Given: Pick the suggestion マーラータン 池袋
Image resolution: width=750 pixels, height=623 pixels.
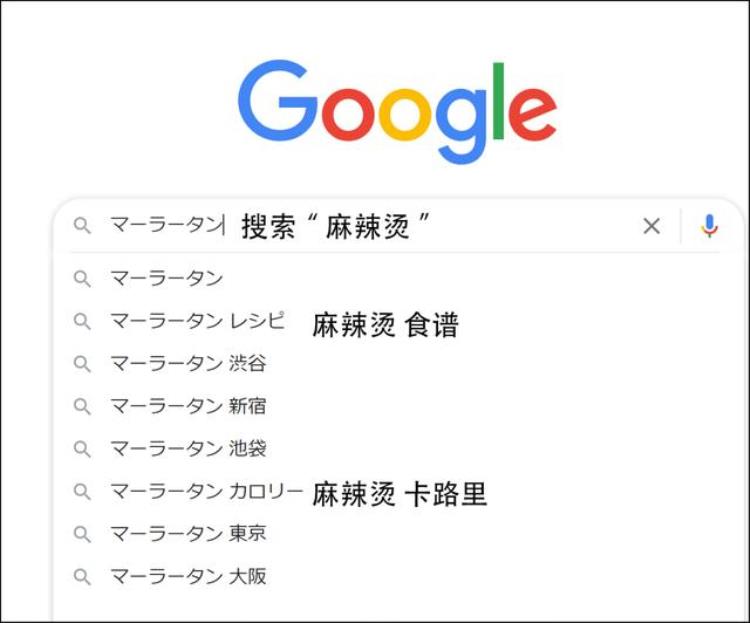Looking at the screenshot, I should coord(188,449).
